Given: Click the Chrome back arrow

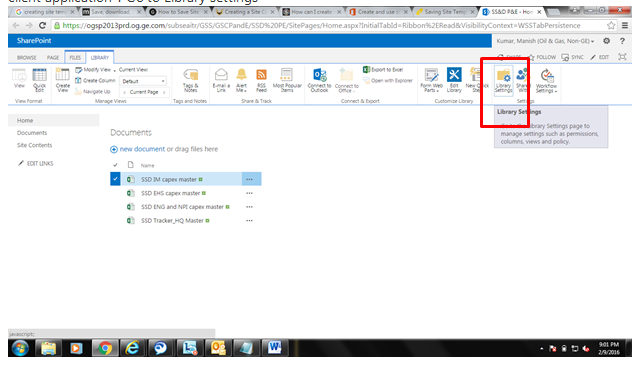Looking at the screenshot, I should click(x=16, y=25).
